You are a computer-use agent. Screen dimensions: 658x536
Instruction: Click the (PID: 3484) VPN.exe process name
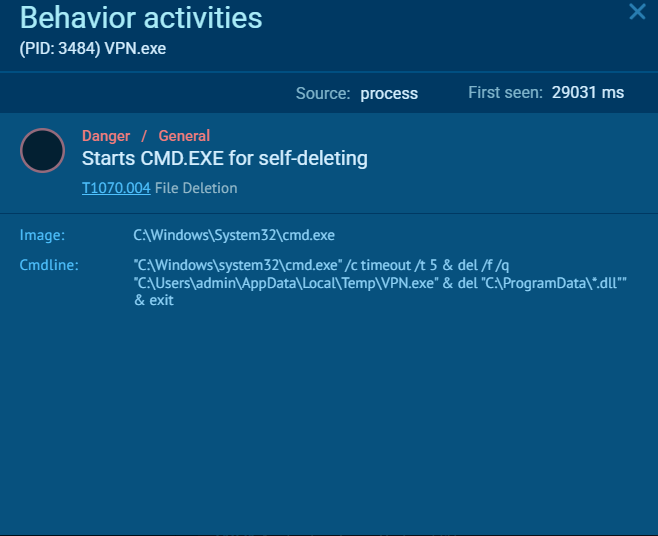pos(93,49)
